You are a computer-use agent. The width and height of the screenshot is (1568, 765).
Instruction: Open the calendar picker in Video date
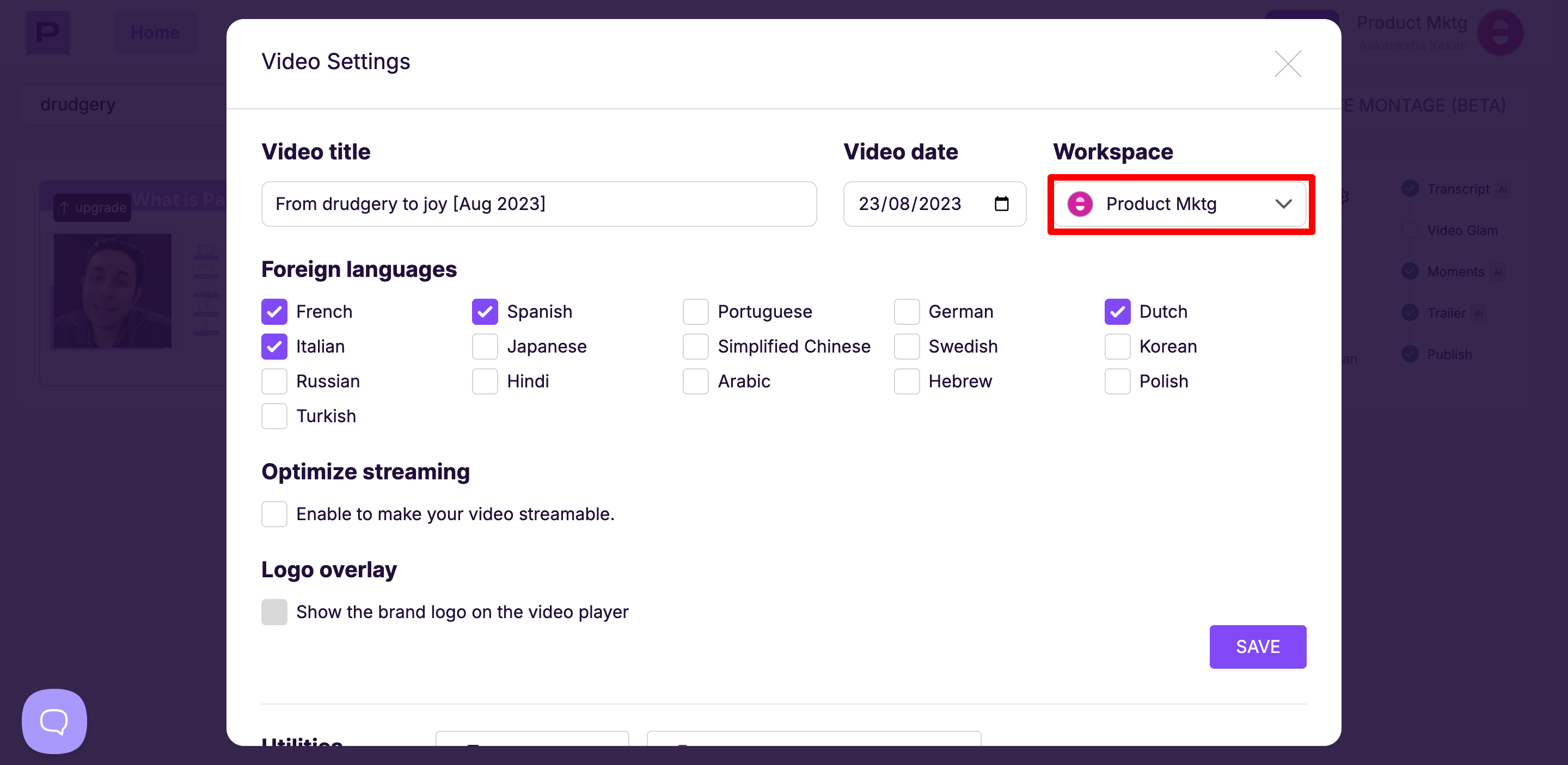pos(1001,203)
